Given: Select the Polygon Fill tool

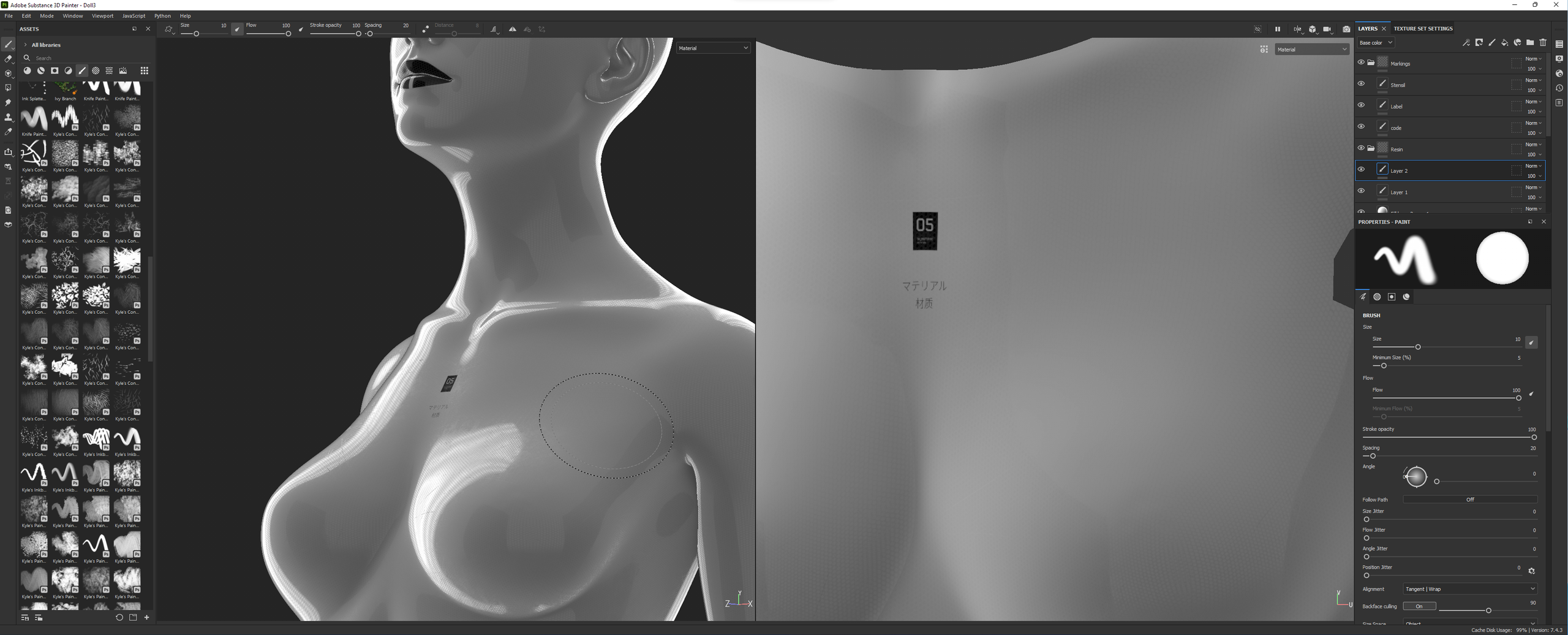Looking at the screenshot, I should (8, 88).
